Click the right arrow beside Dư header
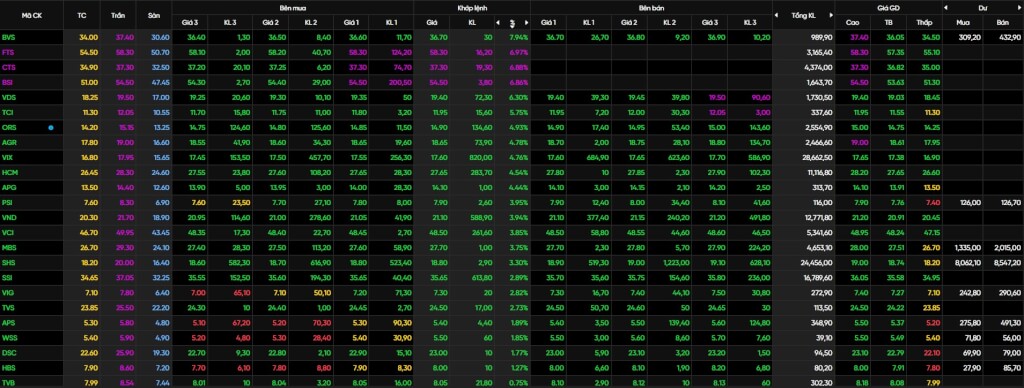The image size is (1024, 388). click(x=1019, y=8)
